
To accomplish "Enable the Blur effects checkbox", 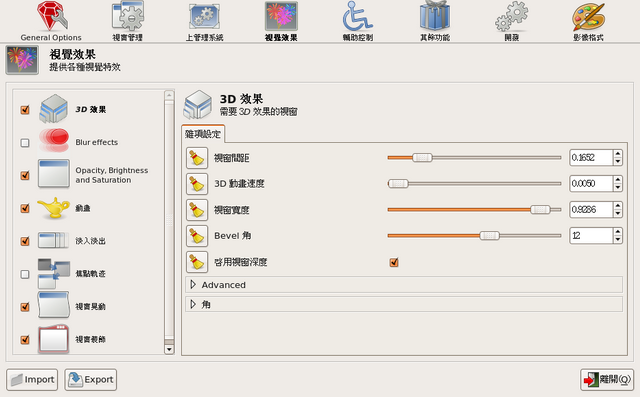I will point(25,143).
